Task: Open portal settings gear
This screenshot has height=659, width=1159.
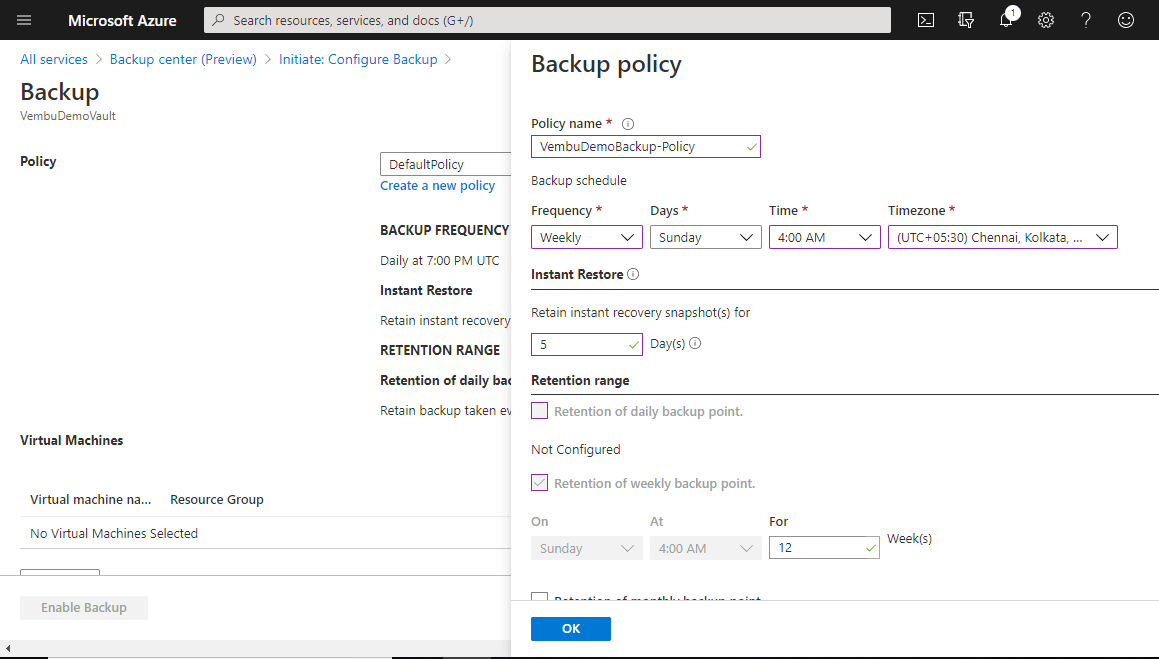Action: [x=1046, y=20]
